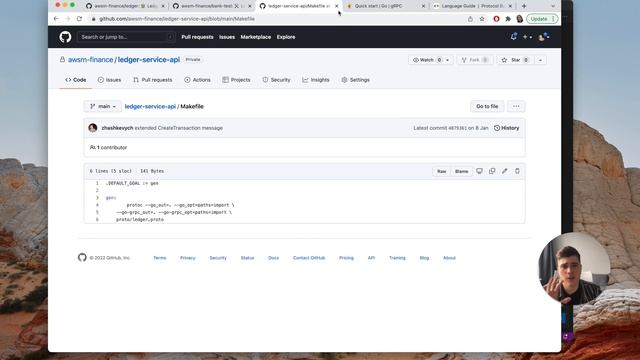
Task: Open a new browser tab with plus
Action: click(x=524, y=6)
